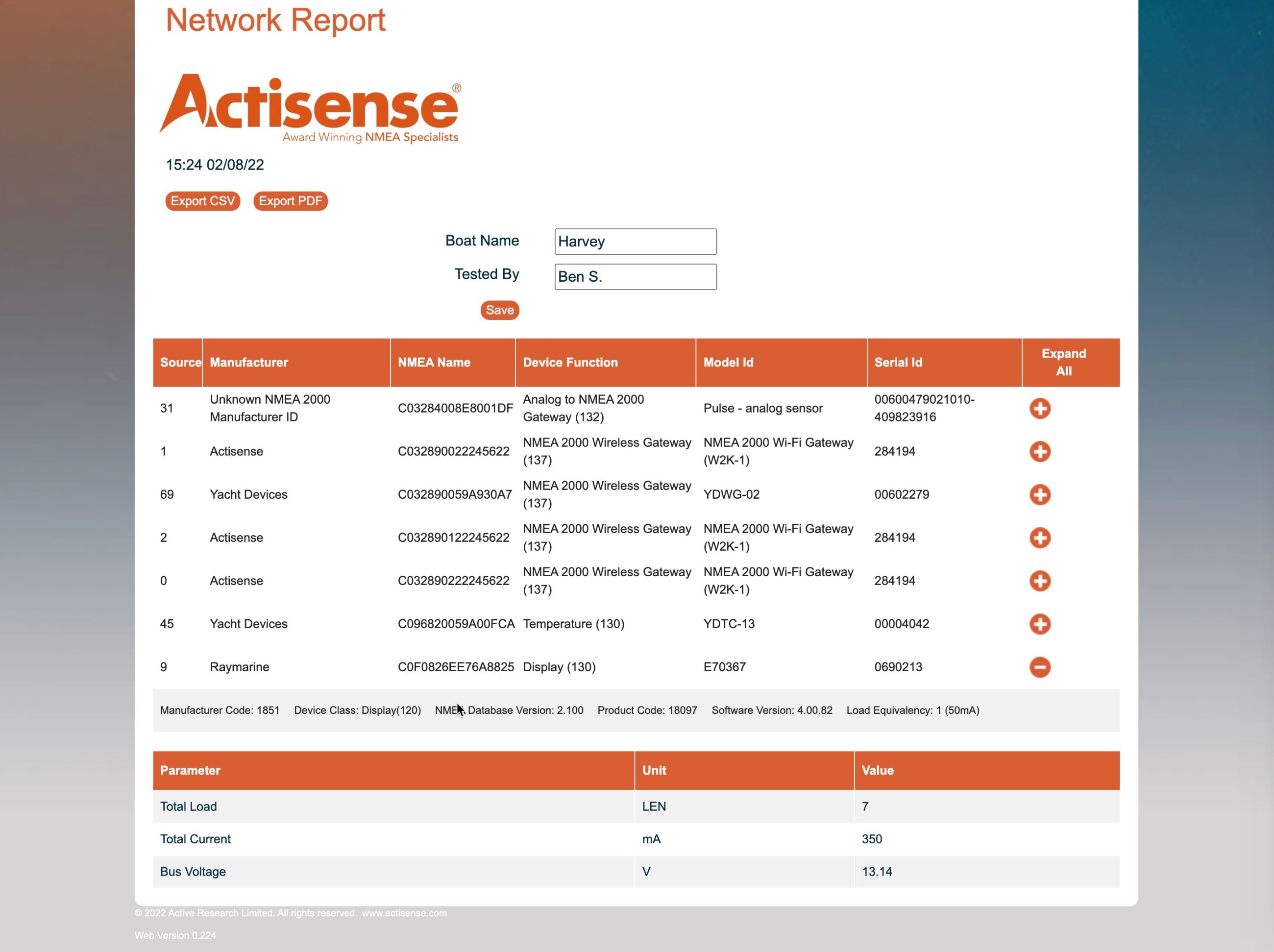The height and width of the screenshot is (952, 1274).
Task: Click serial 00600479021010-409823916
Action: click(x=924, y=408)
